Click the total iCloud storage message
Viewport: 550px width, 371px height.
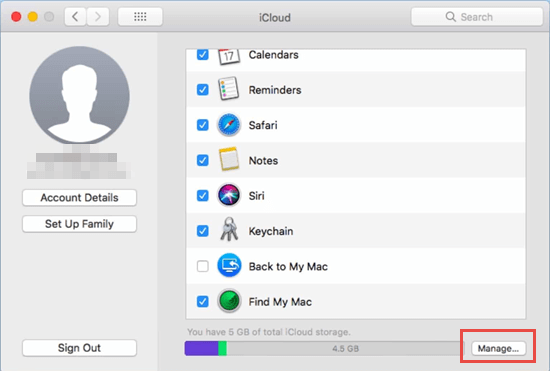click(269, 332)
